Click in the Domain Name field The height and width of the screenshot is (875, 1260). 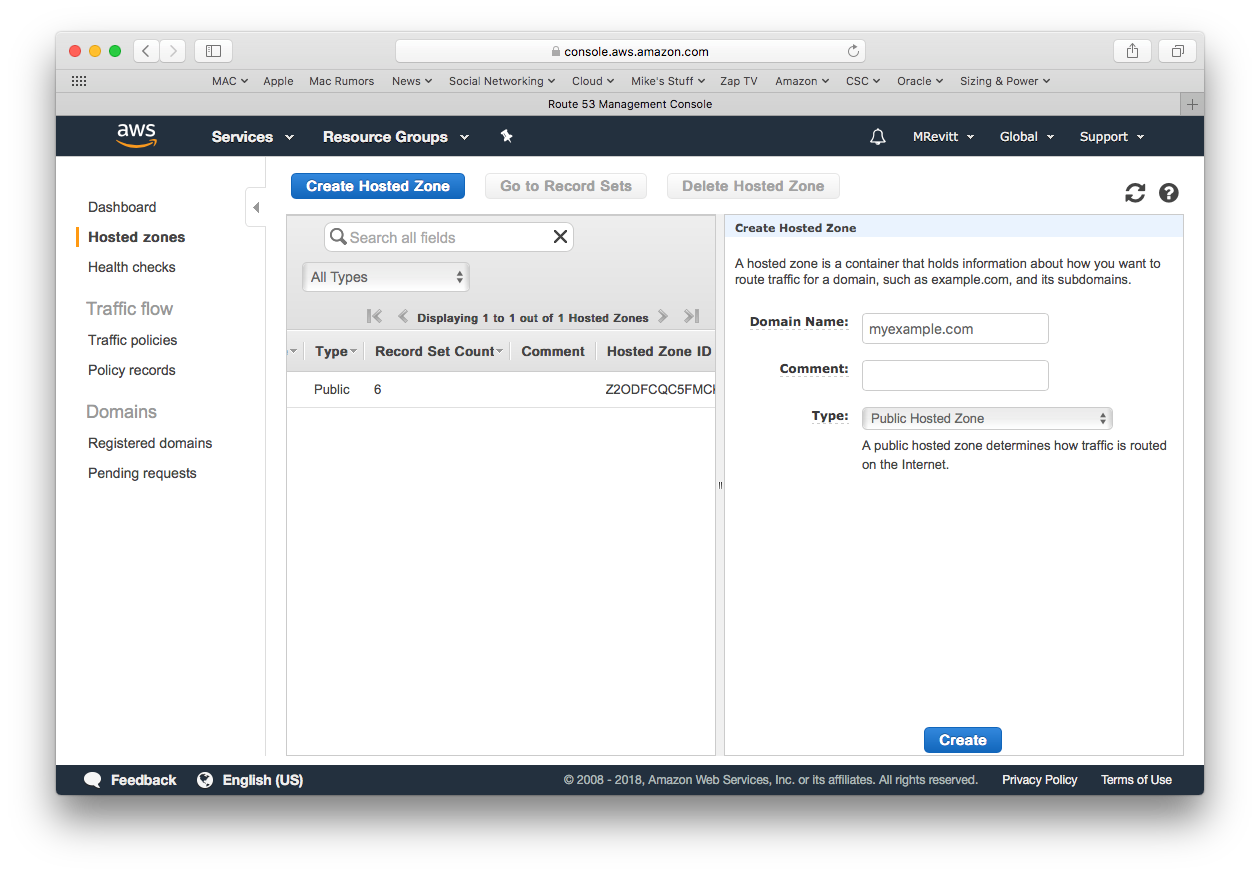pyautogui.click(x=955, y=329)
